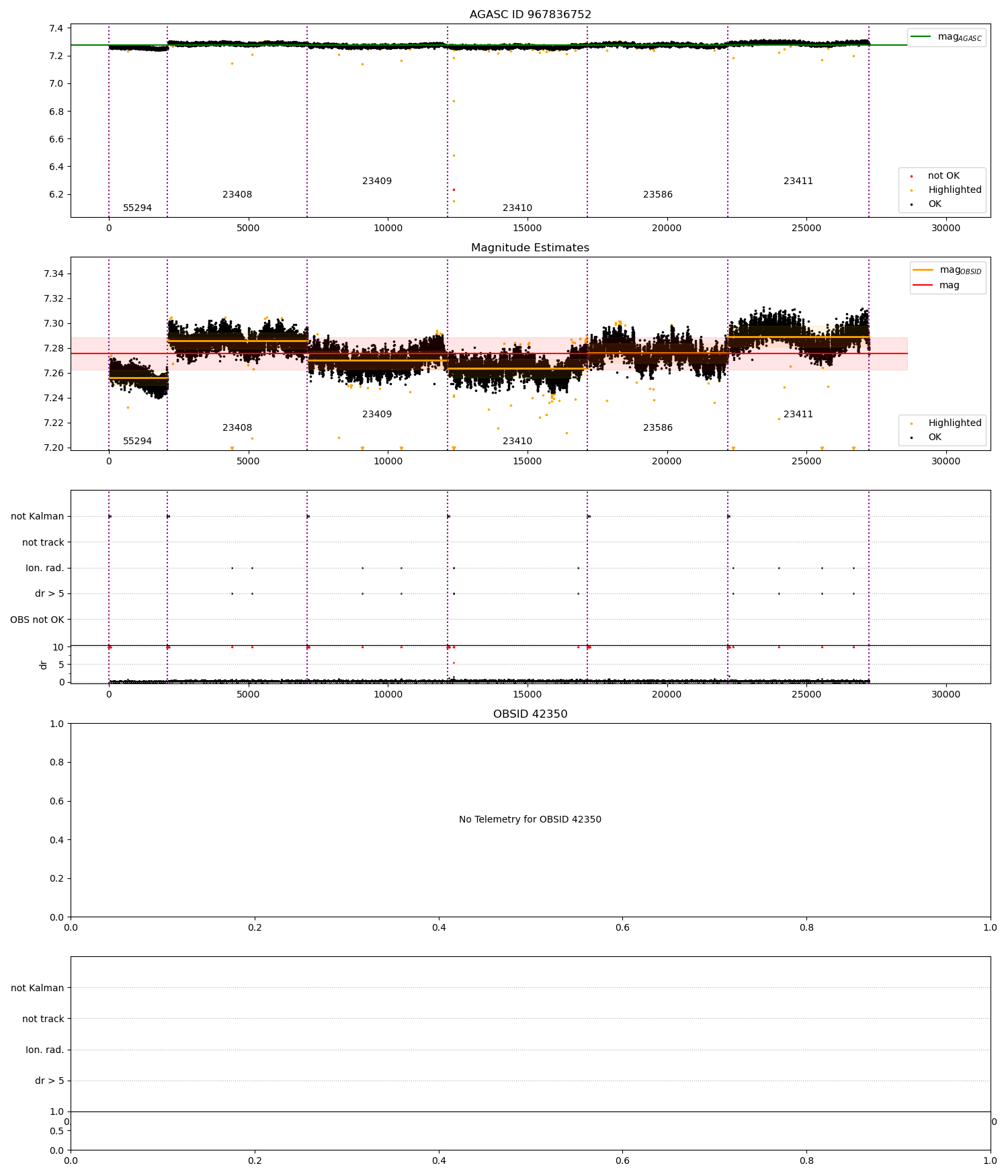Click the 'OBS not OK' axis label
The image size is (1008, 1176).
click(38, 620)
